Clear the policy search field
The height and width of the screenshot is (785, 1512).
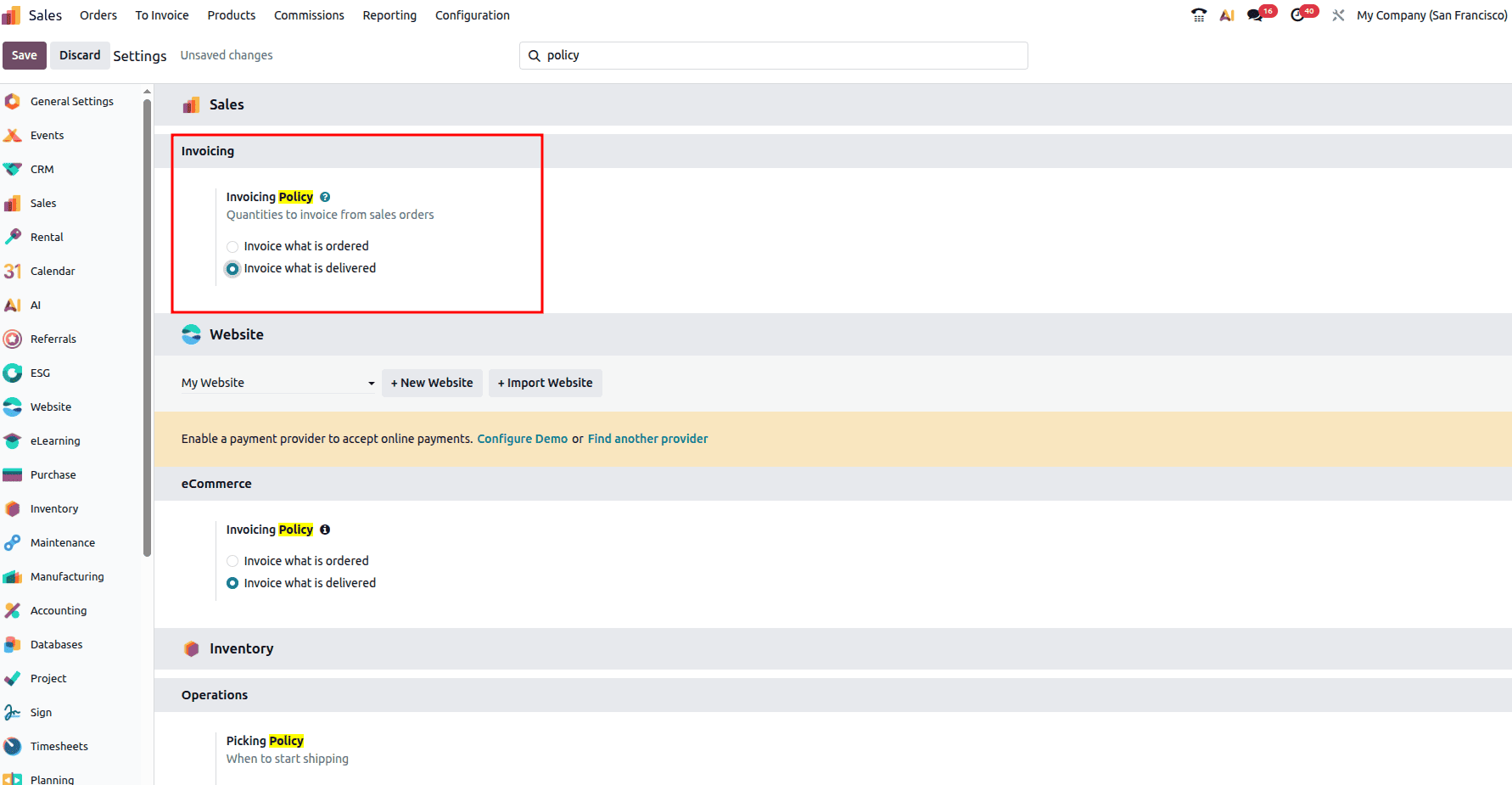tap(772, 55)
